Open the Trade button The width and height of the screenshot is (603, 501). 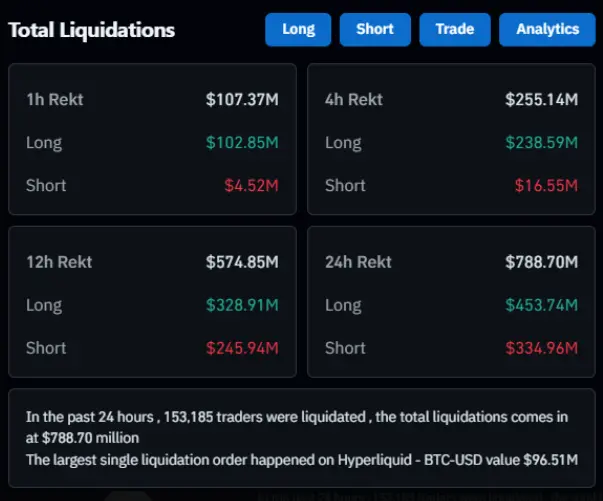click(454, 29)
